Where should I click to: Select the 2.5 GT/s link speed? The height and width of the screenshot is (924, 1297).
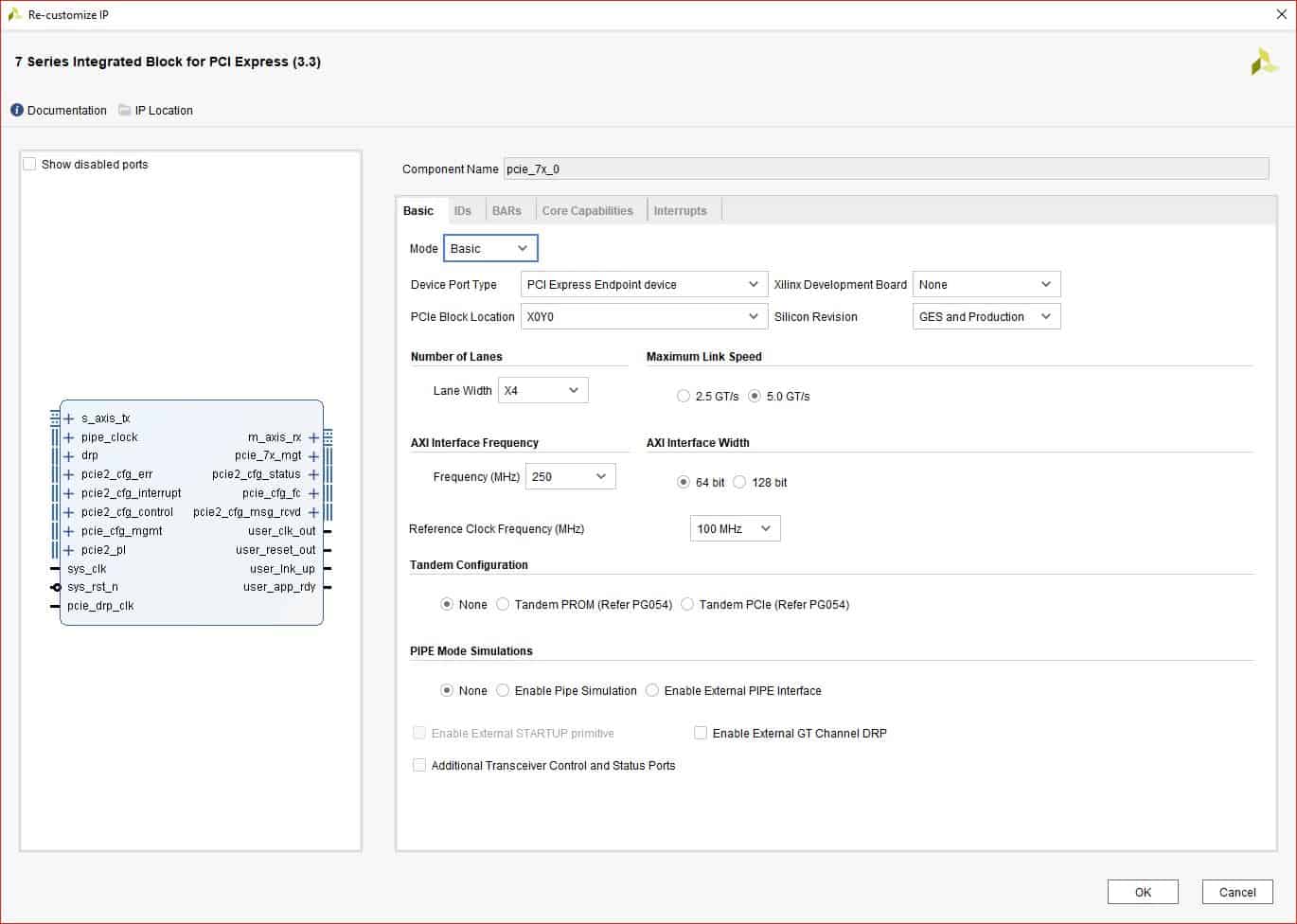coord(684,397)
